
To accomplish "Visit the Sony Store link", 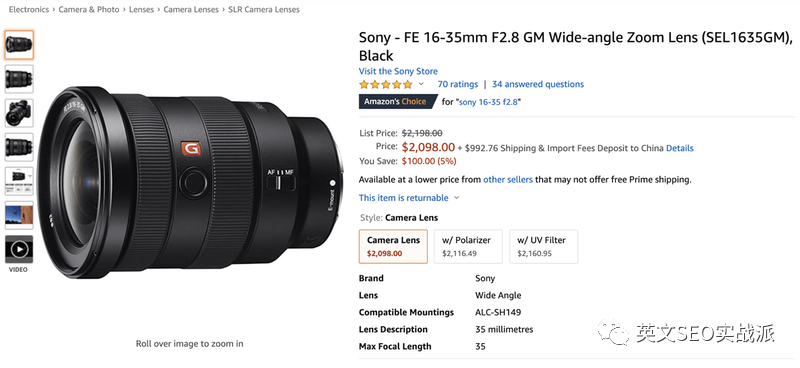I will tap(398, 71).
